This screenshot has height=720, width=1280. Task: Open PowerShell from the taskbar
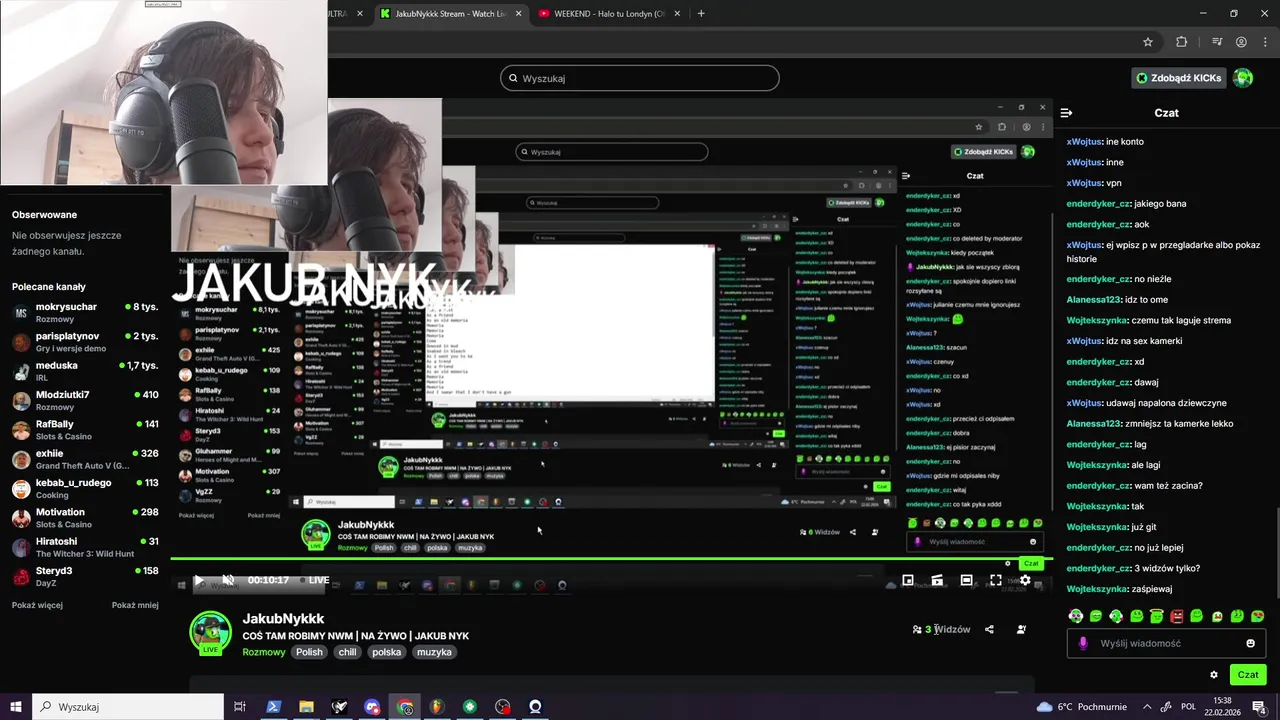point(273,707)
